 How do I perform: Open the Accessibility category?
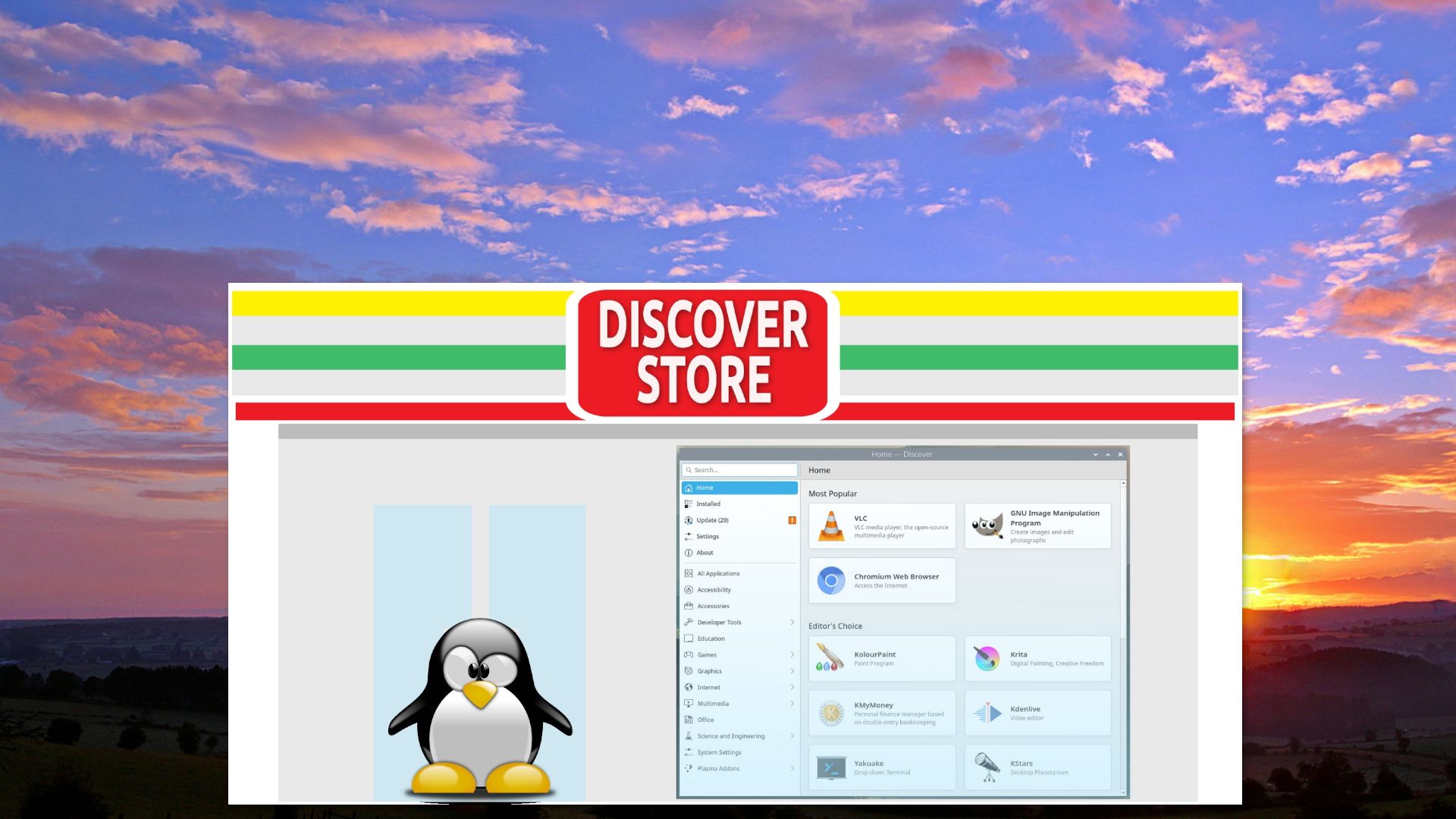(689, 589)
